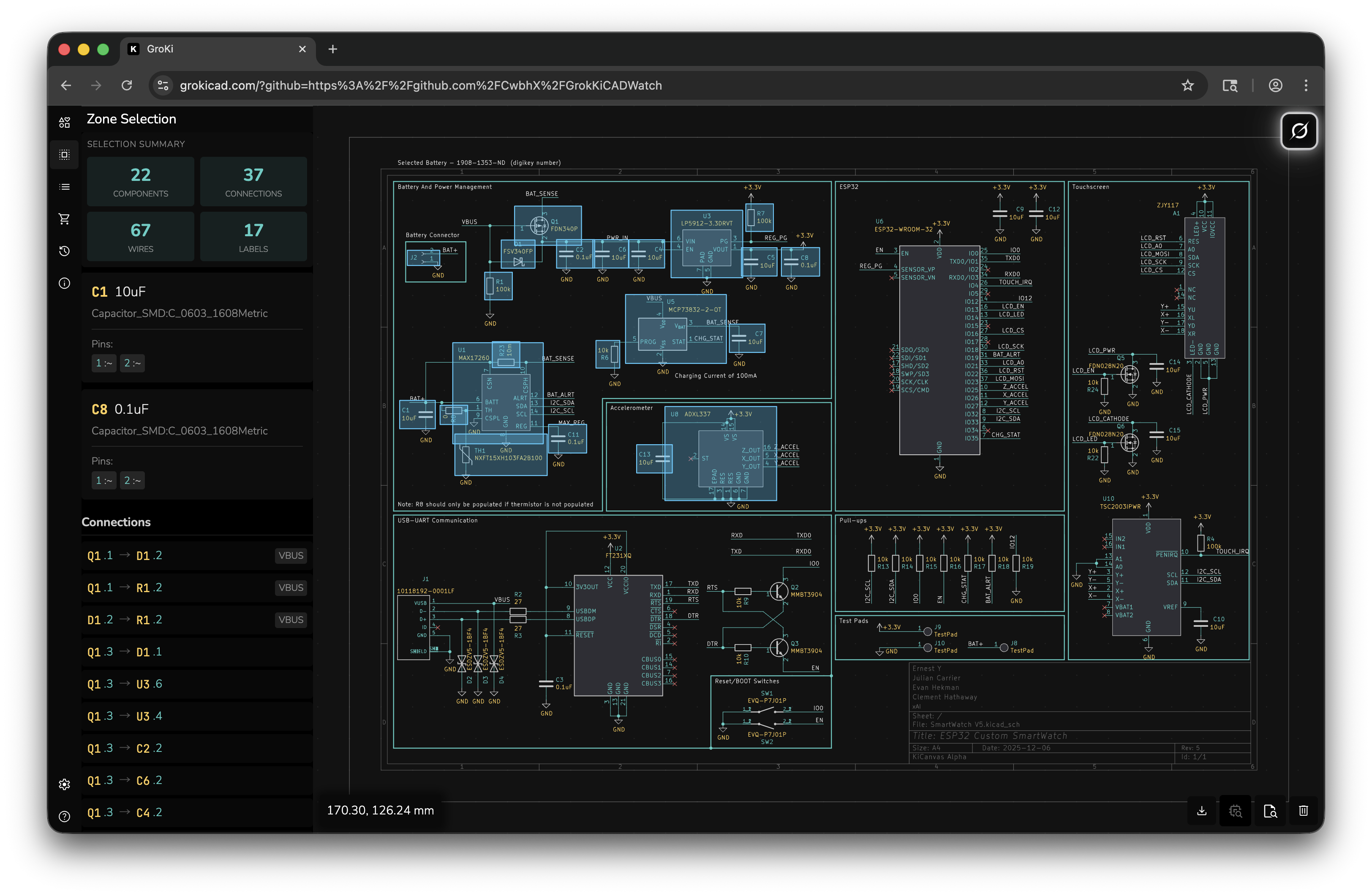
Task: Open the info sidebar icon
Action: coord(65,283)
